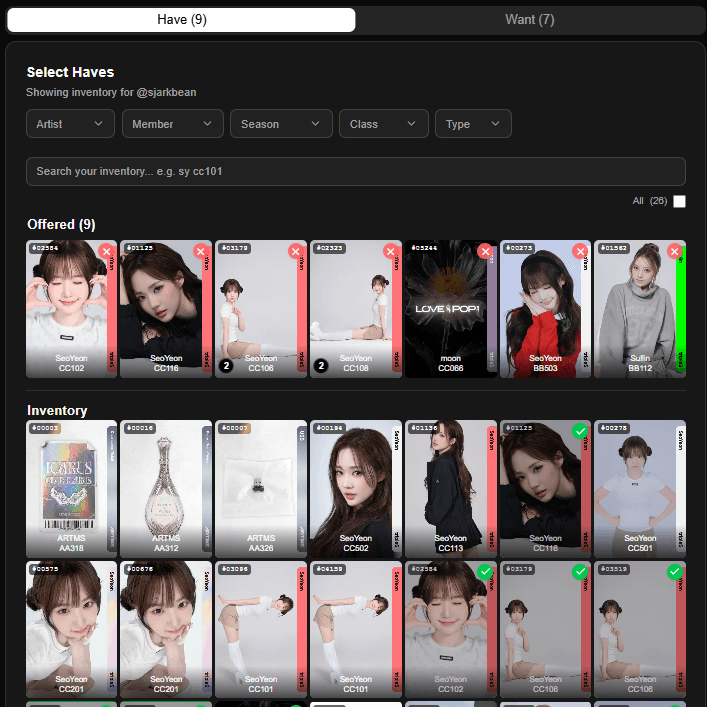Image resolution: width=707 pixels, height=707 pixels.
Task: Remove offered SeoYeon CC102 with red X
Action: point(106,251)
